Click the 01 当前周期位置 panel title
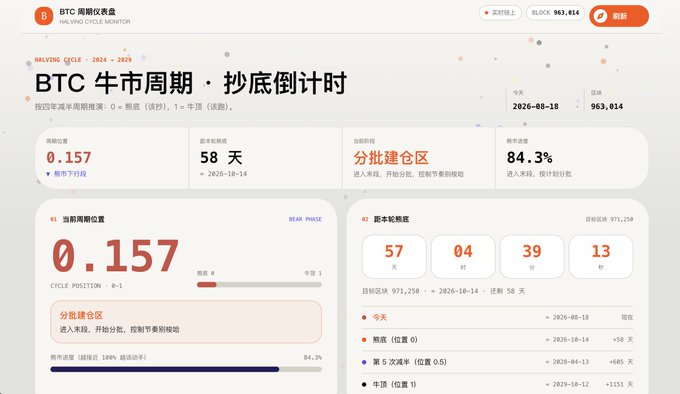The height and width of the screenshot is (394, 680). click(78, 219)
